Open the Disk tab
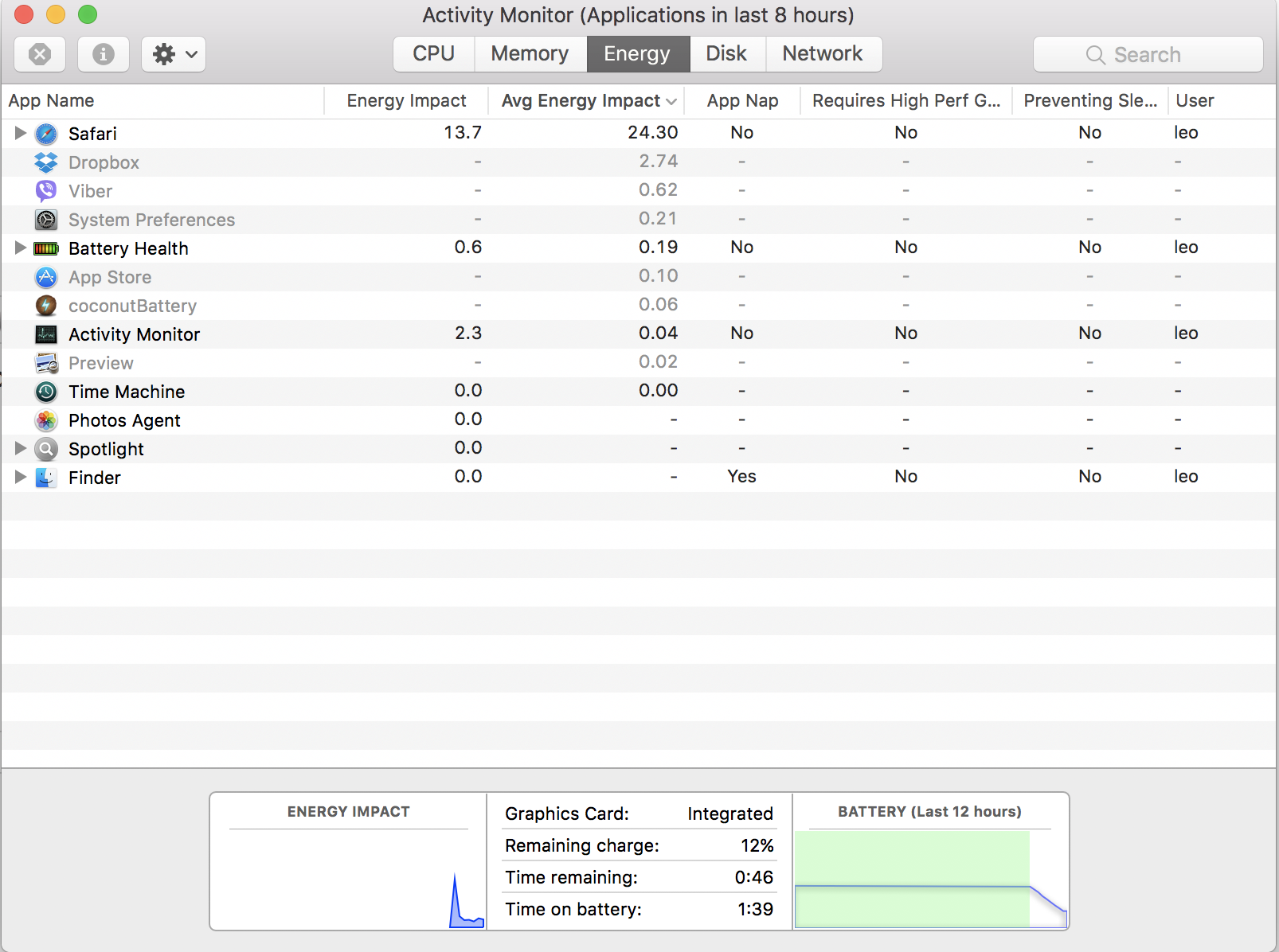Viewport: 1279px width, 952px height. (727, 54)
